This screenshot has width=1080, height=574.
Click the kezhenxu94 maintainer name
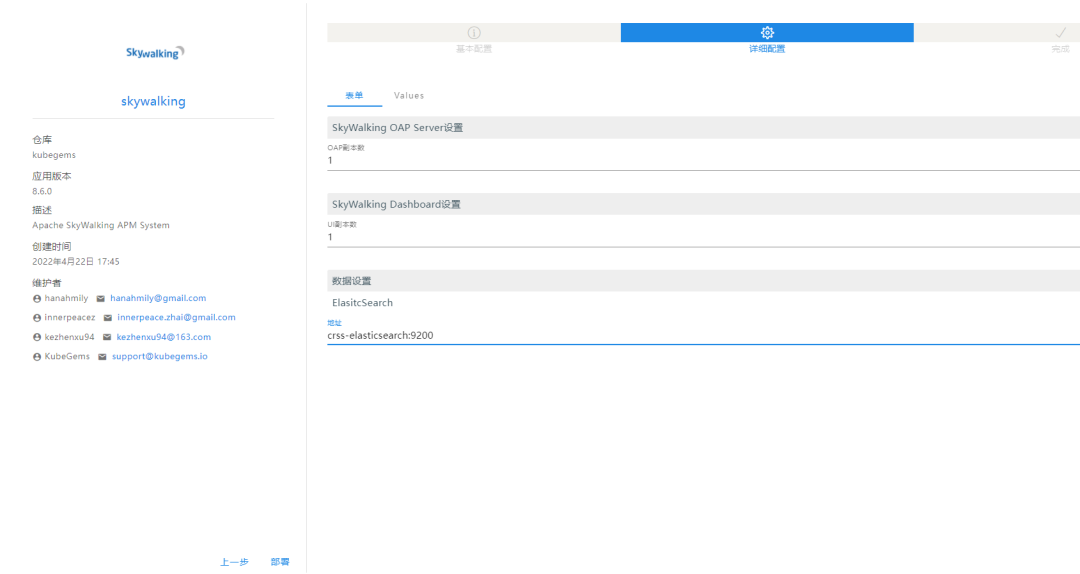point(69,337)
